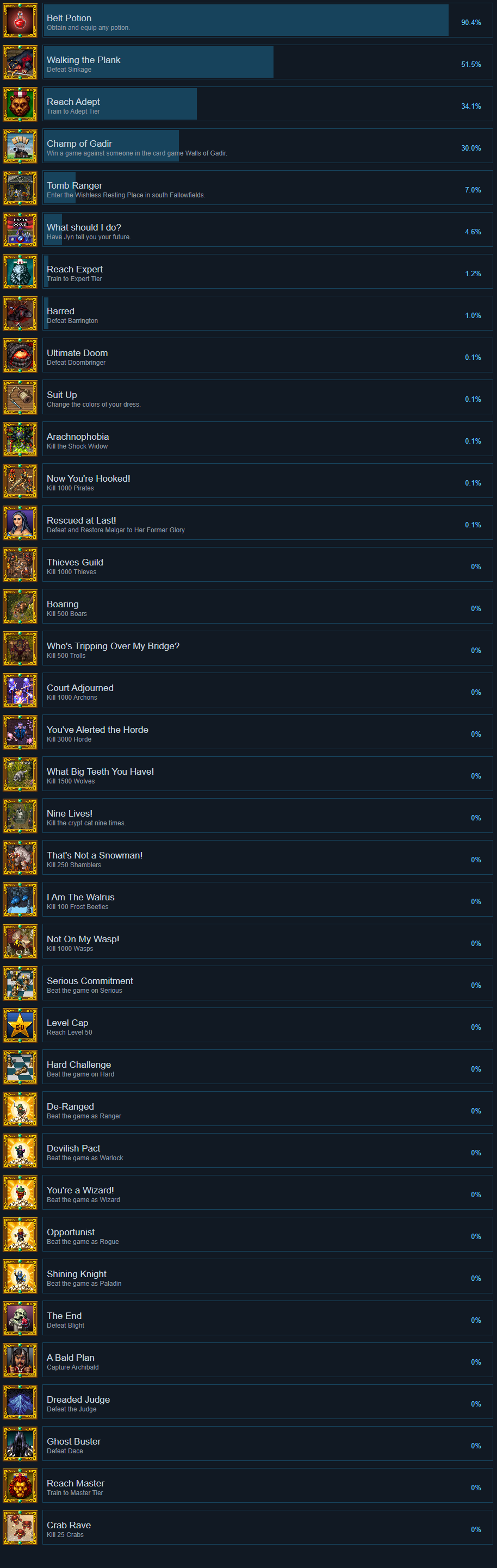The width and height of the screenshot is (497, 1568).
Task: Select the Walking the Plank achievement title
Action: [83, 60]
